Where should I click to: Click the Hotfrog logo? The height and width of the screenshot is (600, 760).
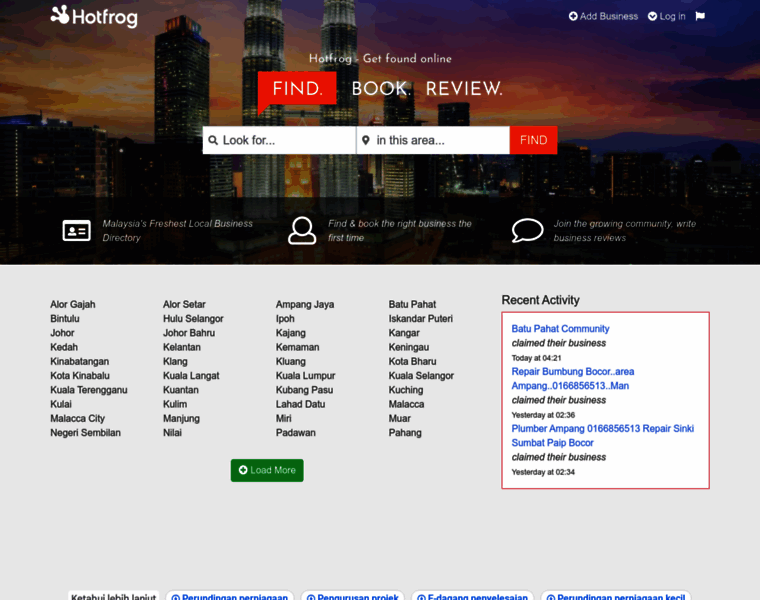tap(94, 16)
